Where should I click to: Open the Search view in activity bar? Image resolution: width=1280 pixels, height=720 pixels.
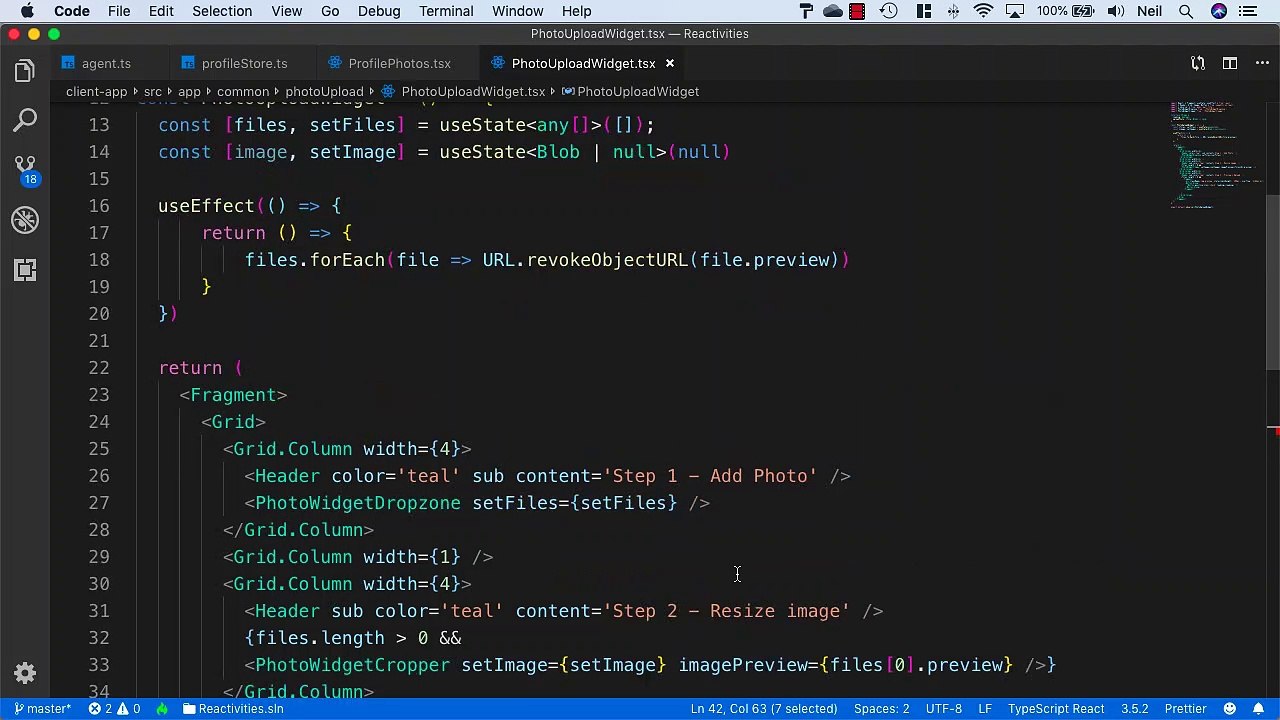tap(25, 121)
